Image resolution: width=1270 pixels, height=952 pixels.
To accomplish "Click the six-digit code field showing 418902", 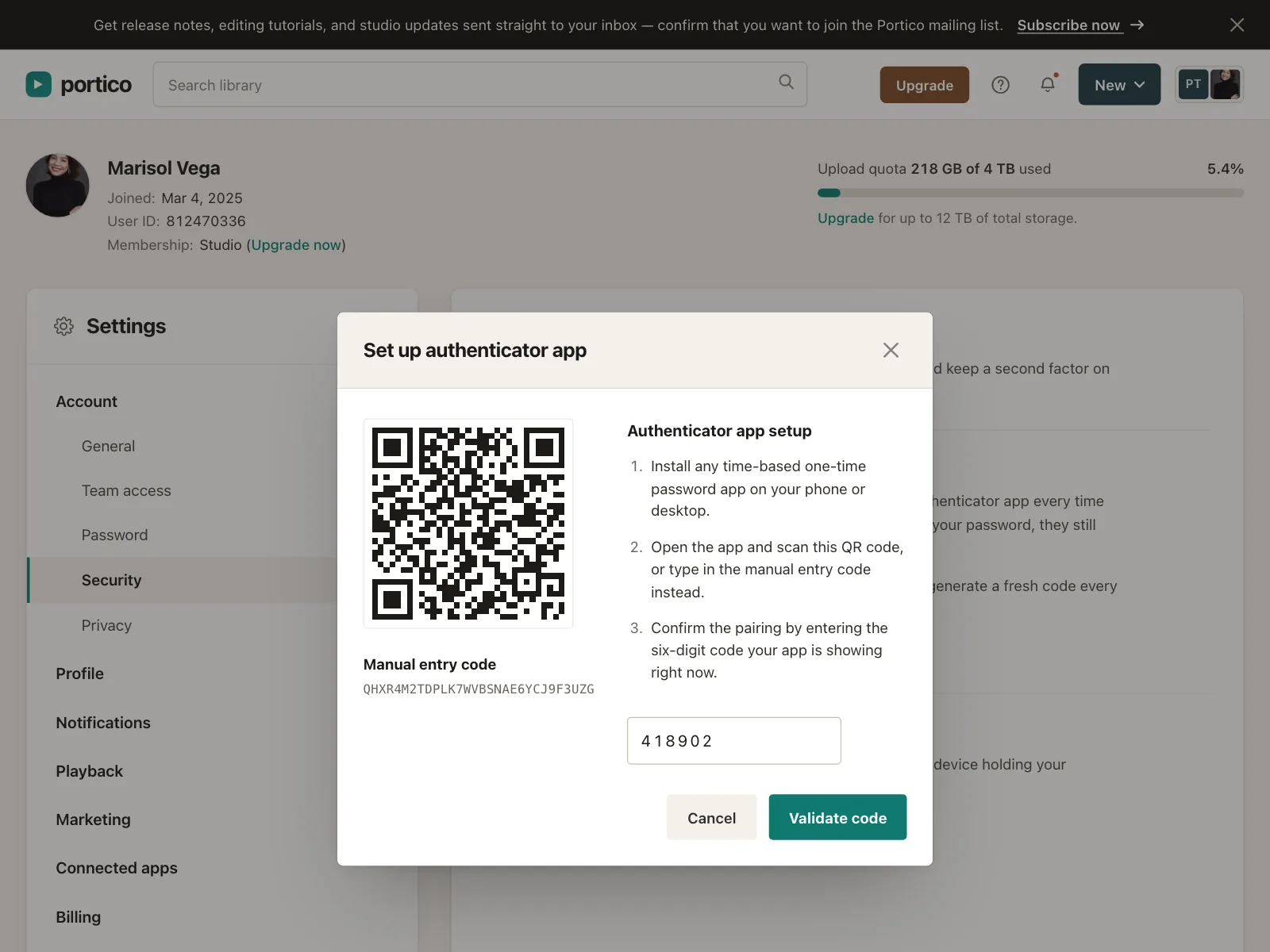I will pos(733,741).
